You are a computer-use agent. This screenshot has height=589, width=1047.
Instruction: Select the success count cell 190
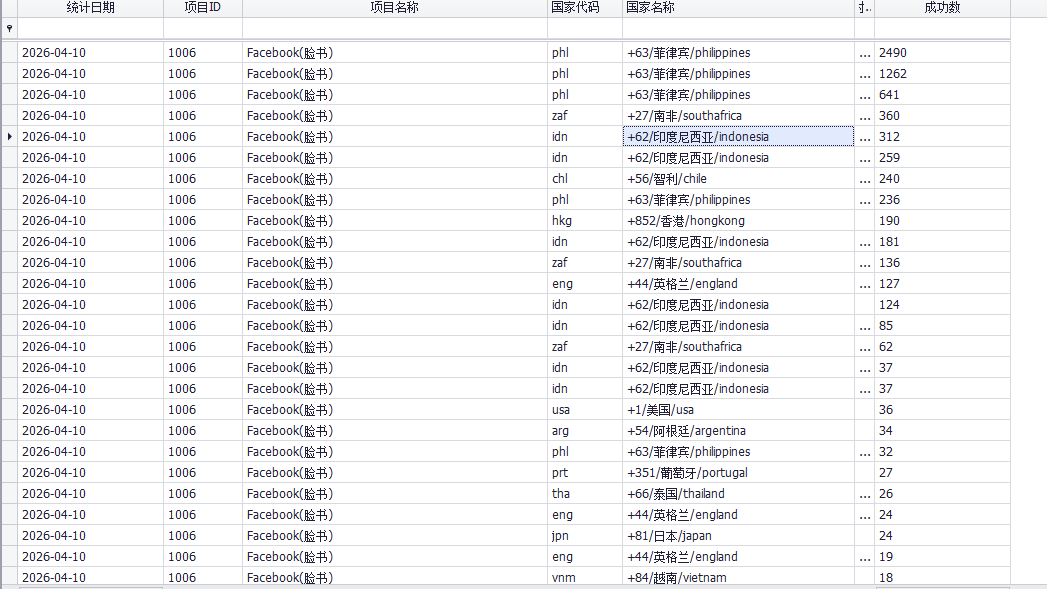942,220
